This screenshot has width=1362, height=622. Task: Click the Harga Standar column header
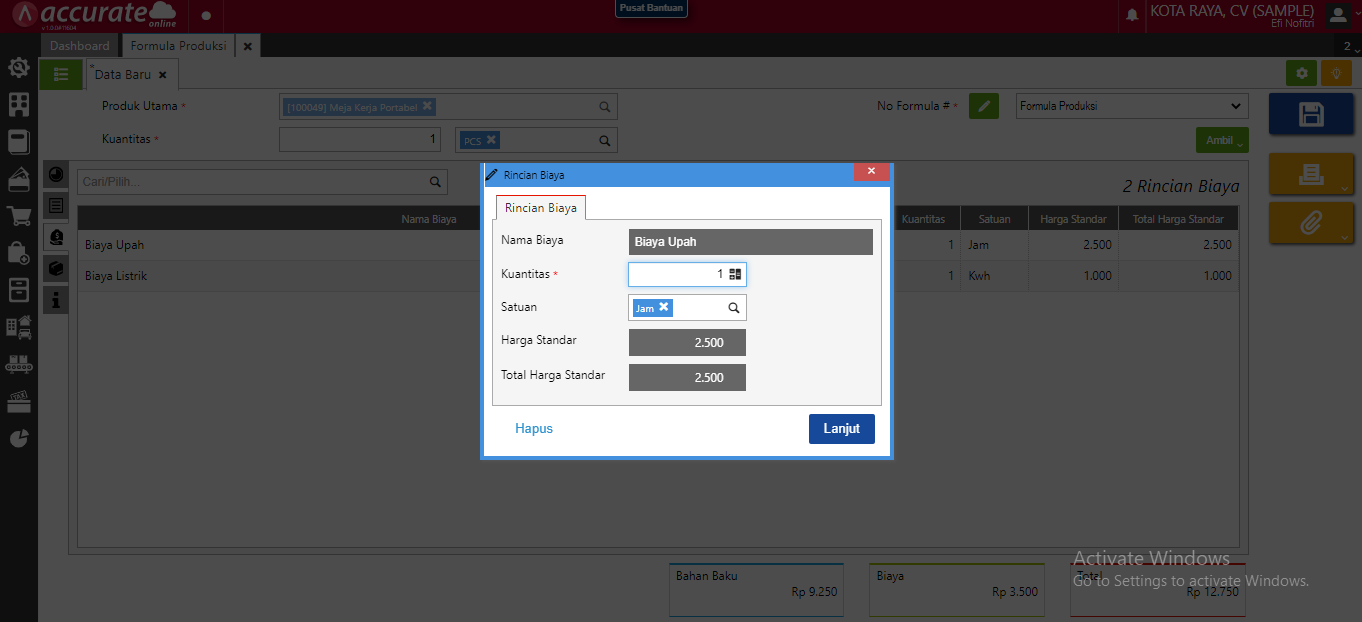click(1073, 219)
